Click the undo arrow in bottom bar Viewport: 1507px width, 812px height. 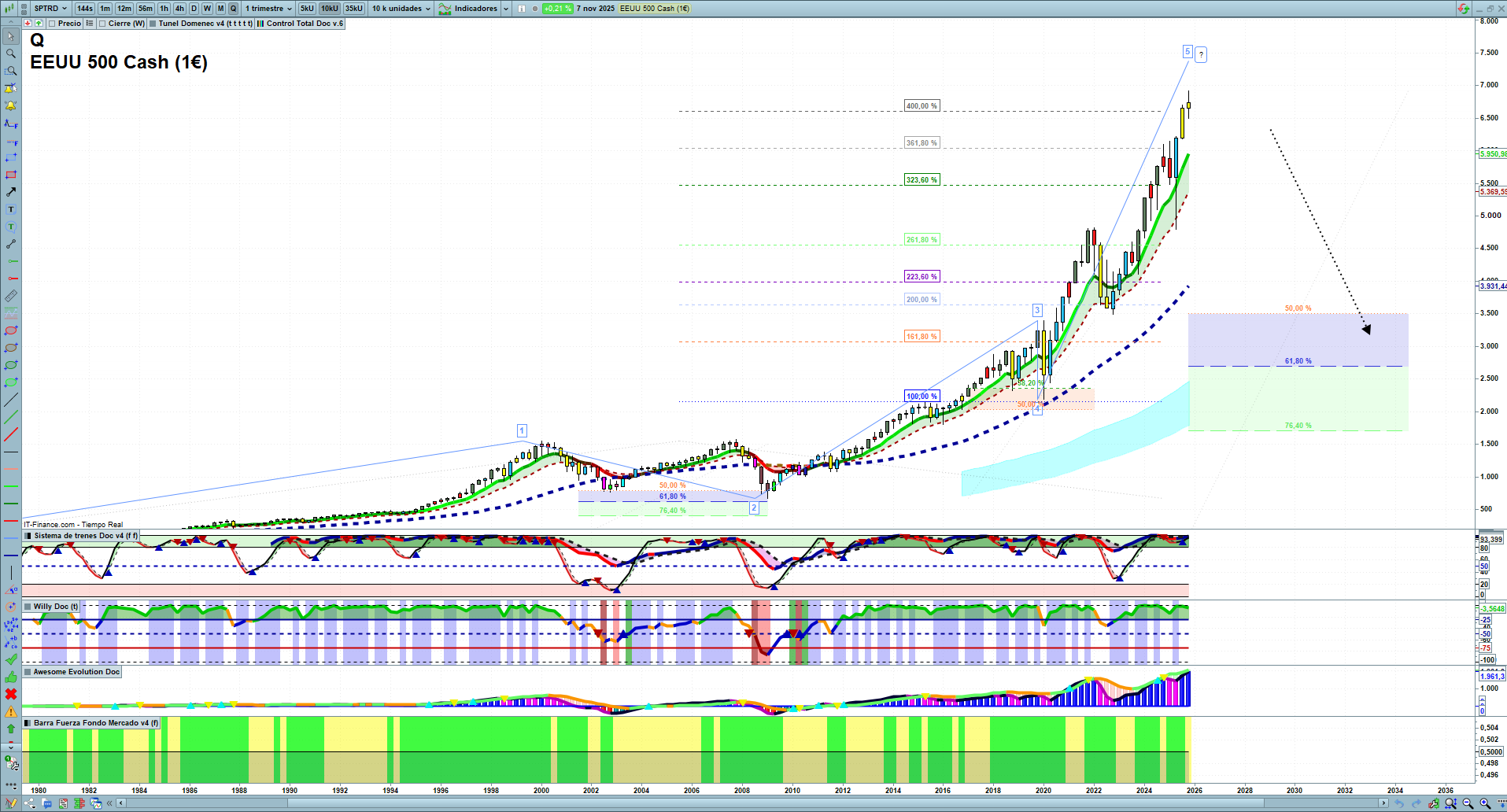pyautogui.click(x=1400, y=803)
